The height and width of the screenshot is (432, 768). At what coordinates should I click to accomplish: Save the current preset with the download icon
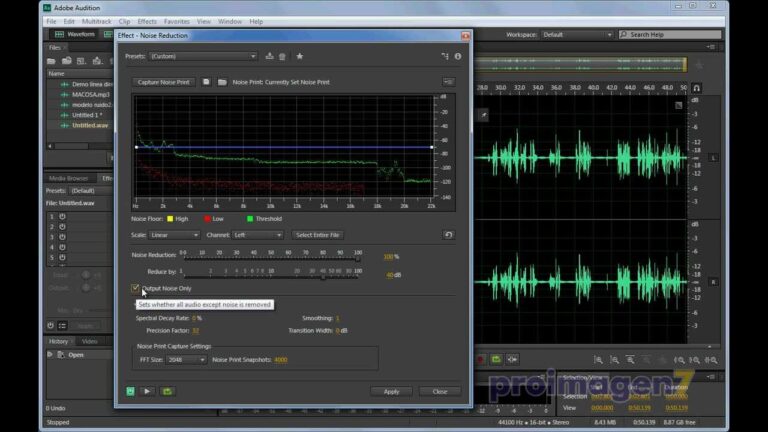[269, 56]
